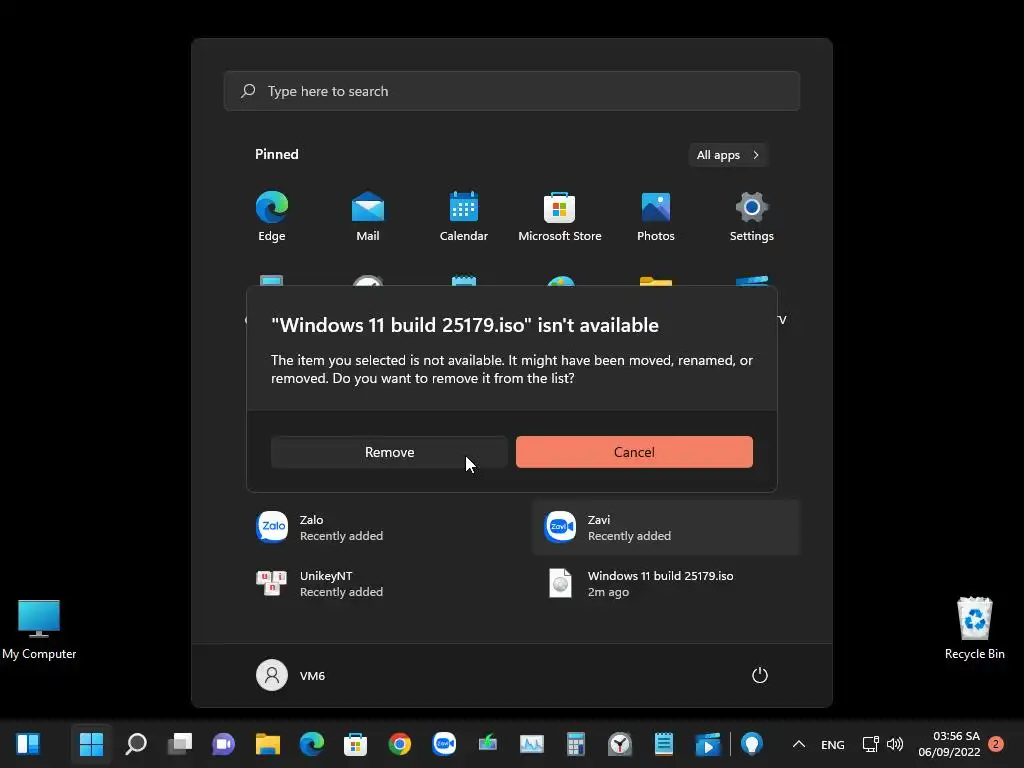Launch Microsoft Store from Pinned

click(x=560, y=216)
